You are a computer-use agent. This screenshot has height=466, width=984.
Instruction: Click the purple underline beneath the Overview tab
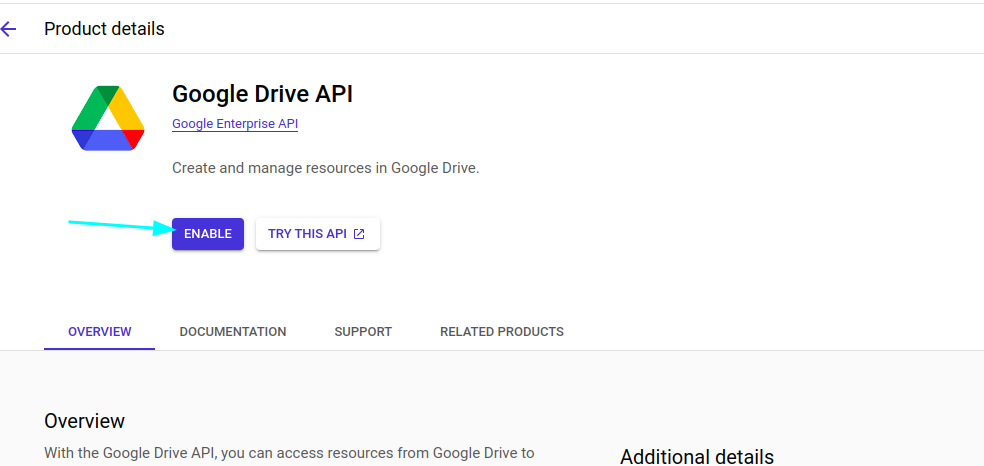[x=99, y=349]
